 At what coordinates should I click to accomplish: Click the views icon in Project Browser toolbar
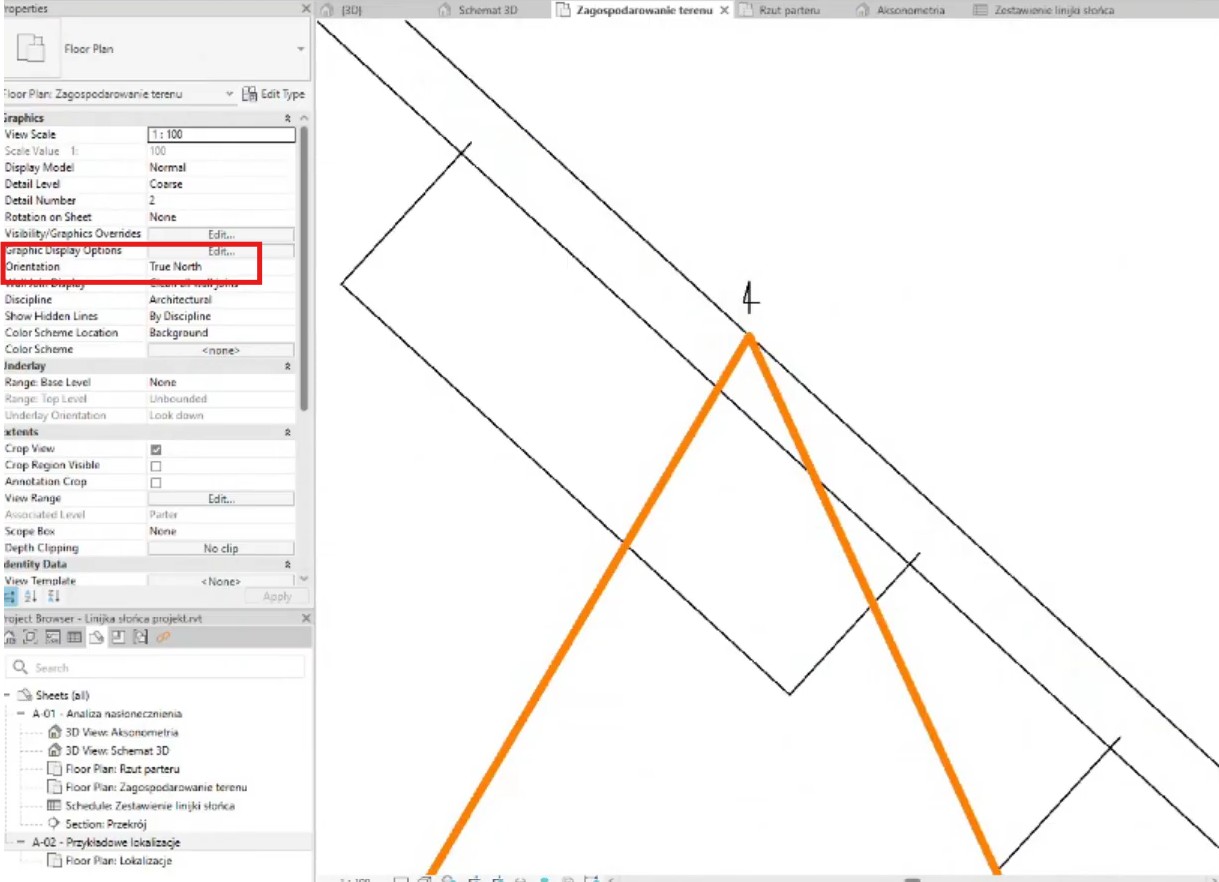(30, 637)
